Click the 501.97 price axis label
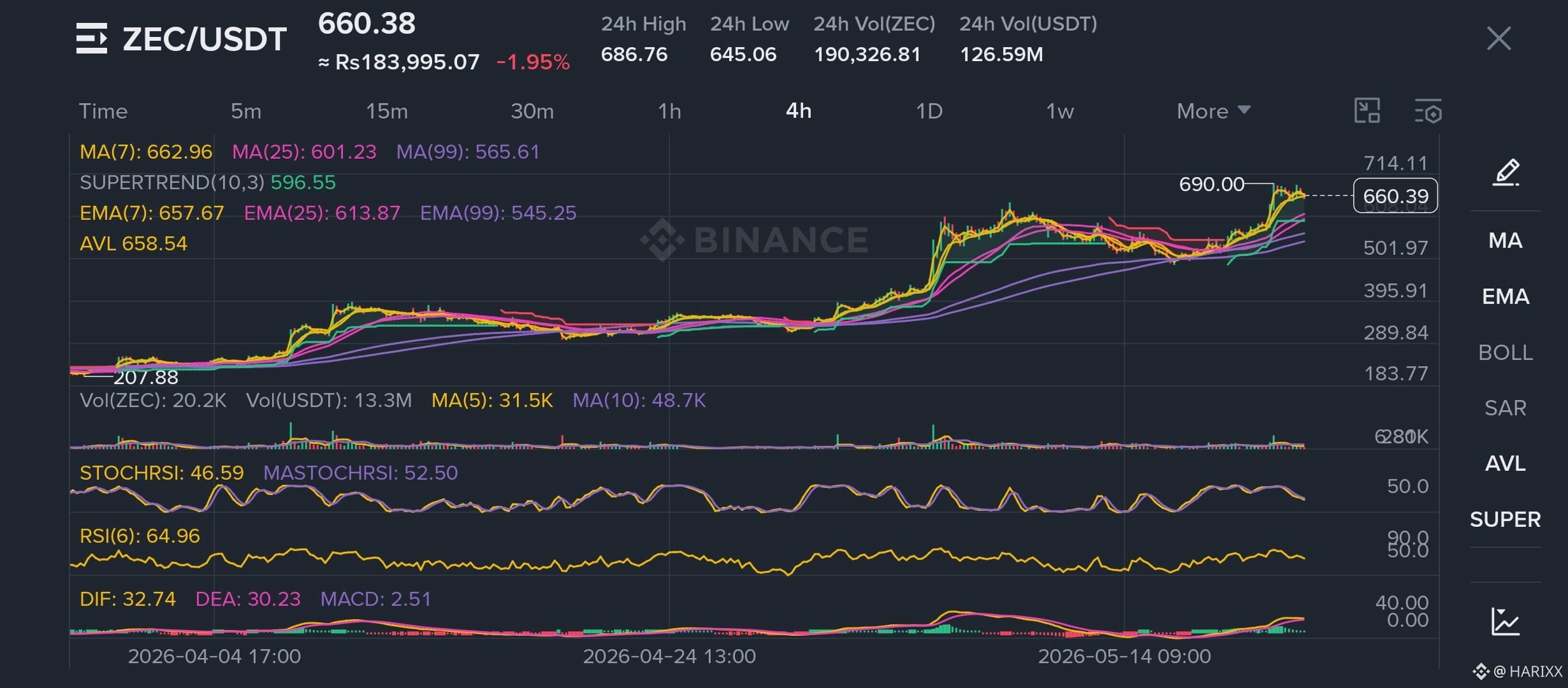Viewport: 1568px width, 688px height. 1395,248
